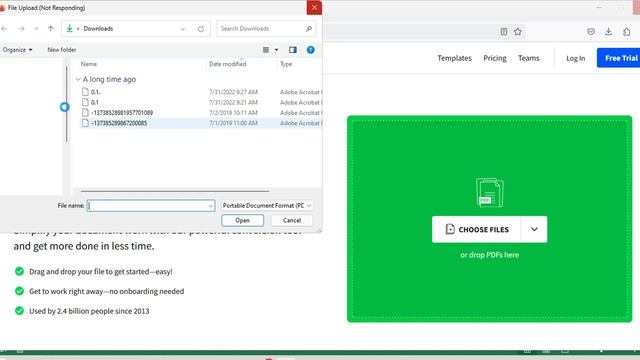Click the Log In link
The height and width of the screenshot is (360, 640).
[x=576, y=58]
